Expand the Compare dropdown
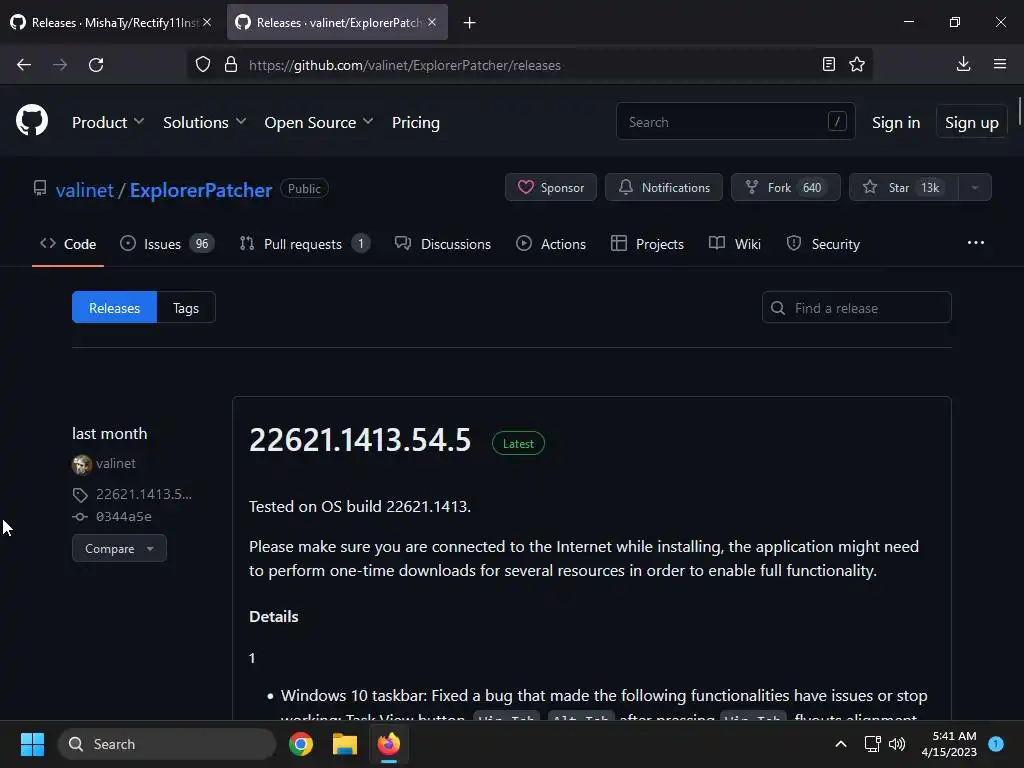 (x=119, y=549)
